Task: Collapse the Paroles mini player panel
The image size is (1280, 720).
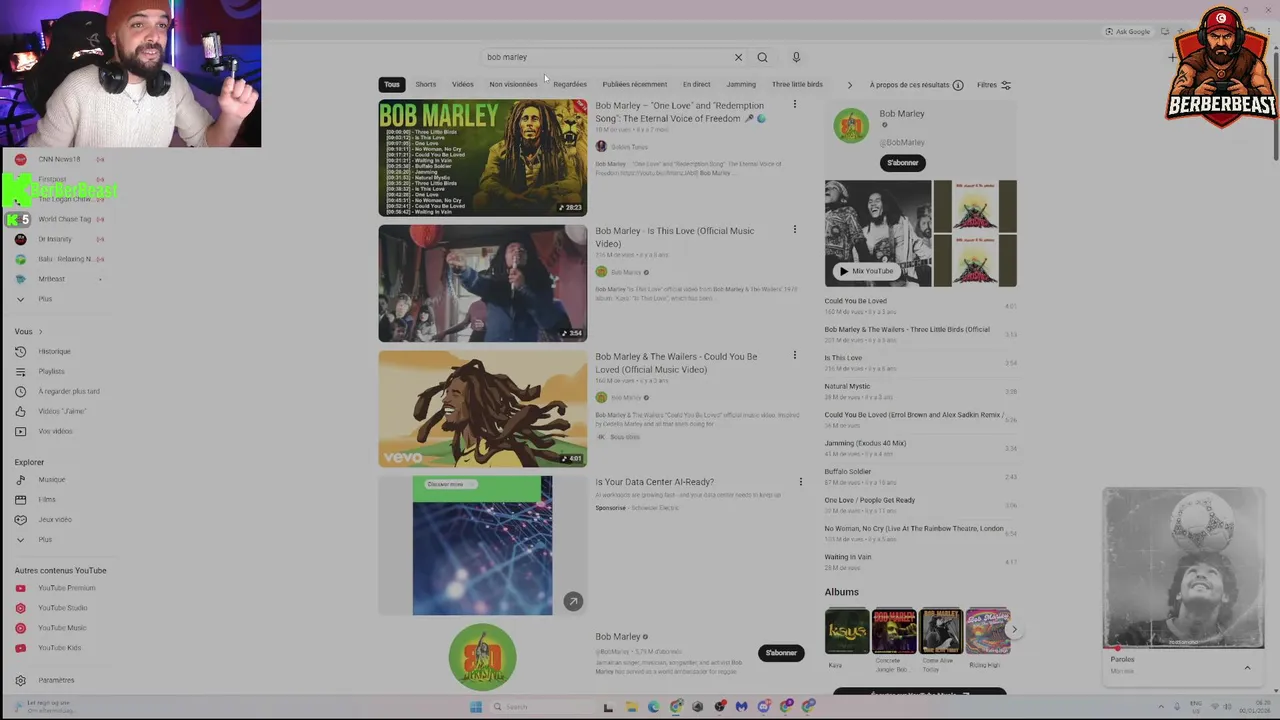Action: pos(1247,667)
